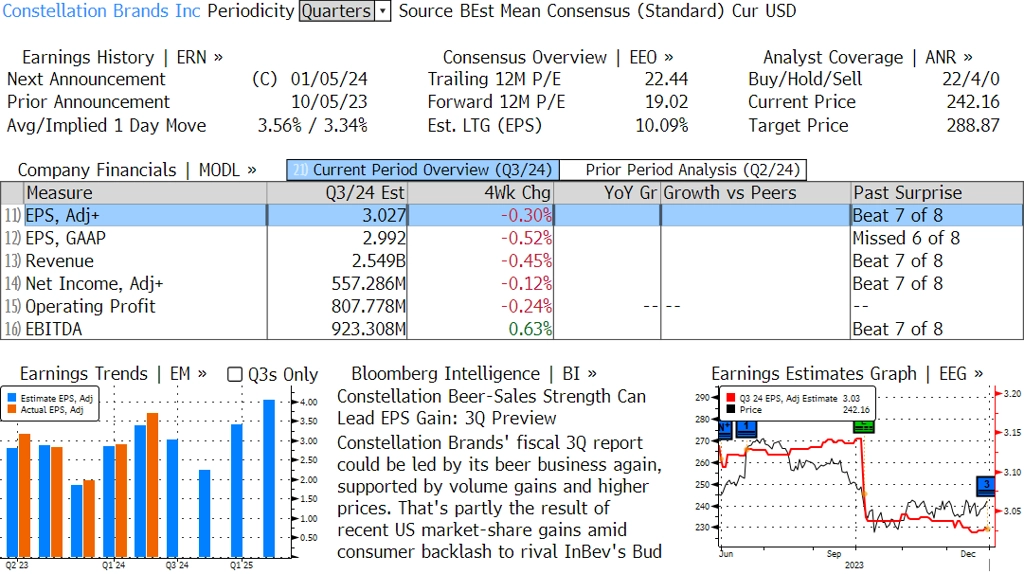Image resolution: width=1024 pixels, height=574 pixels.
Task: Open Earnings Estimates Graph EEG link
Action: point(847,374)
